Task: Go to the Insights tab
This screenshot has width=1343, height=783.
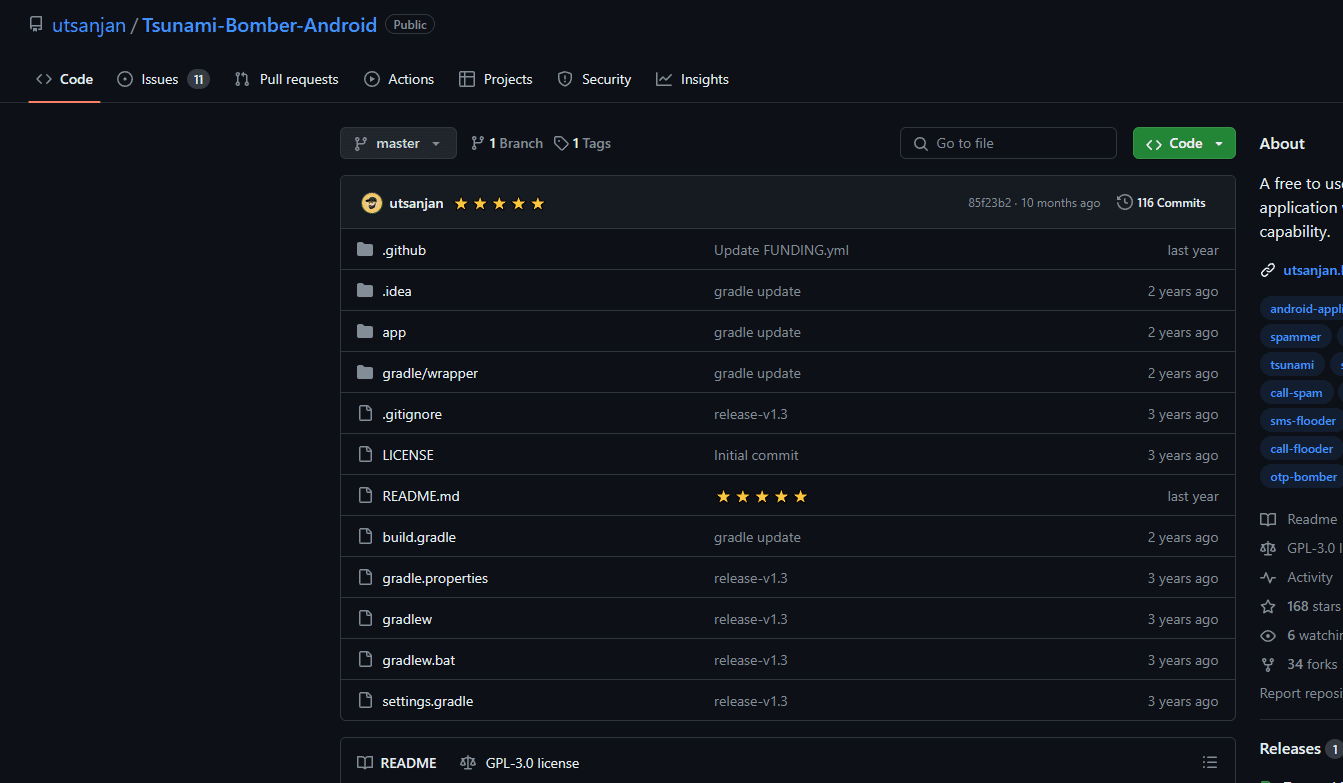Action: (693, 79)
